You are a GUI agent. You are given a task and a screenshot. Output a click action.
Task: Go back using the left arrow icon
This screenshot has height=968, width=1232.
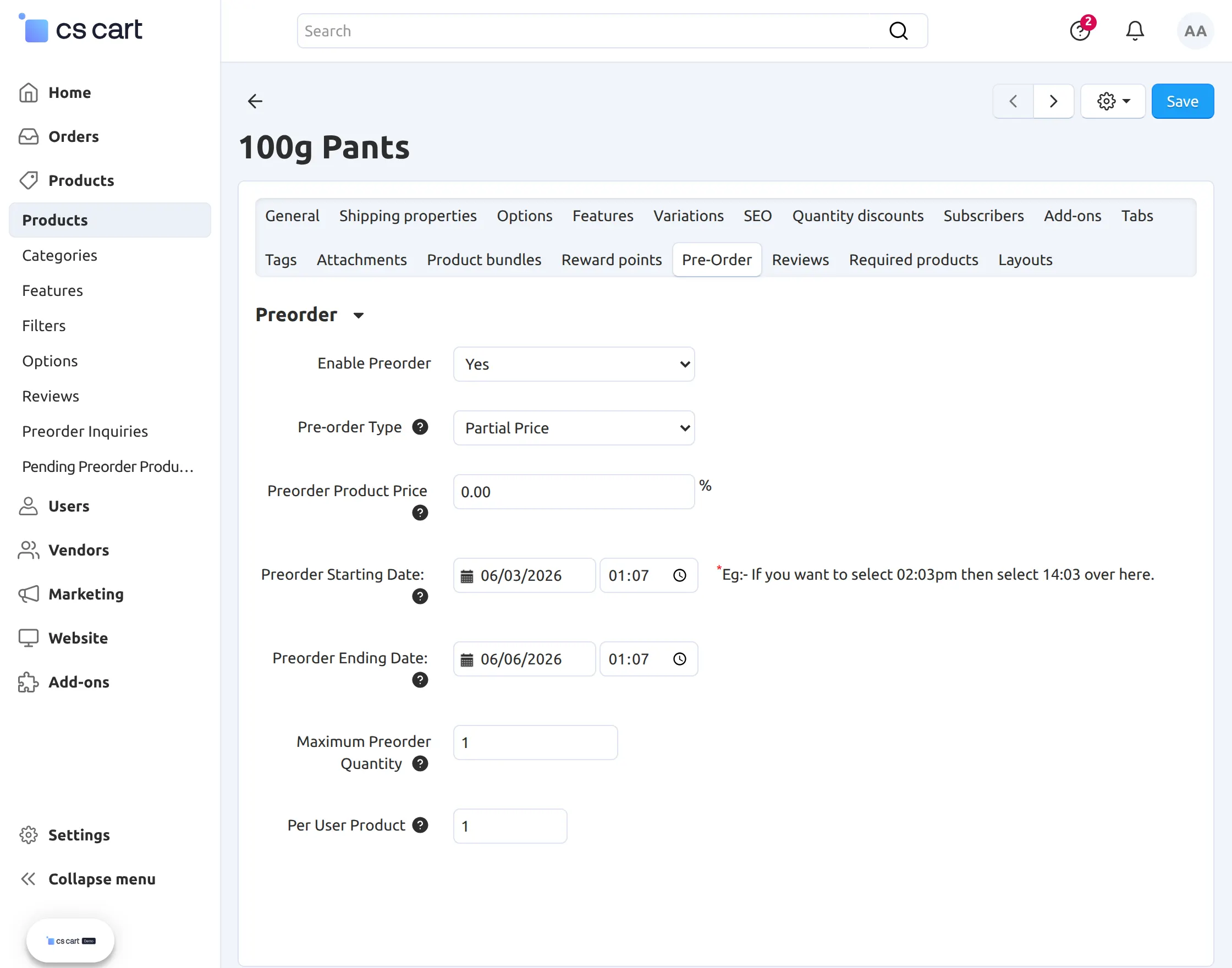[x=255, y=101]
